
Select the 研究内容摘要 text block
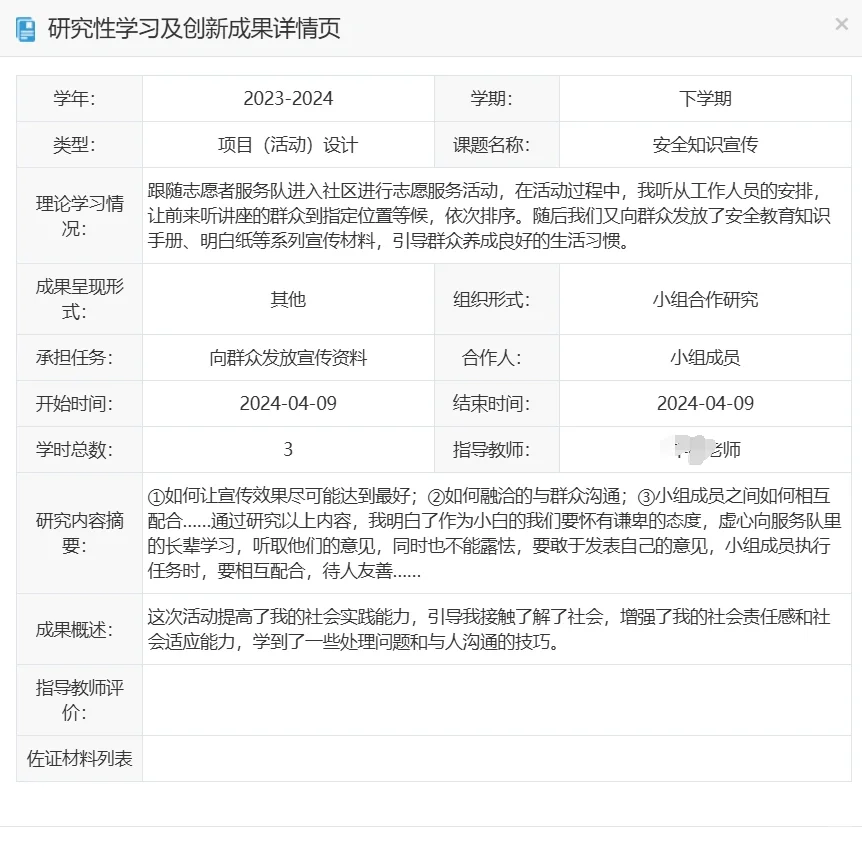[x=495, y=531]
